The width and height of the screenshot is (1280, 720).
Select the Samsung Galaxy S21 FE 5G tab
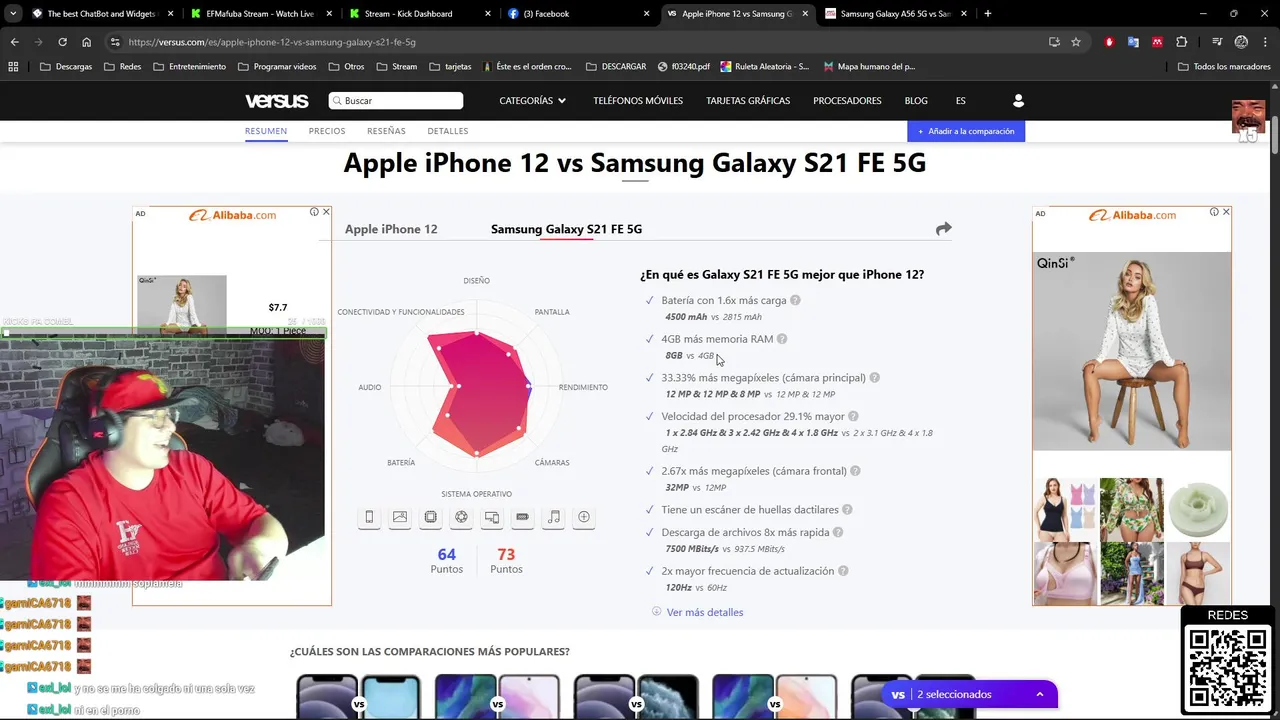[x=566, y=229]
